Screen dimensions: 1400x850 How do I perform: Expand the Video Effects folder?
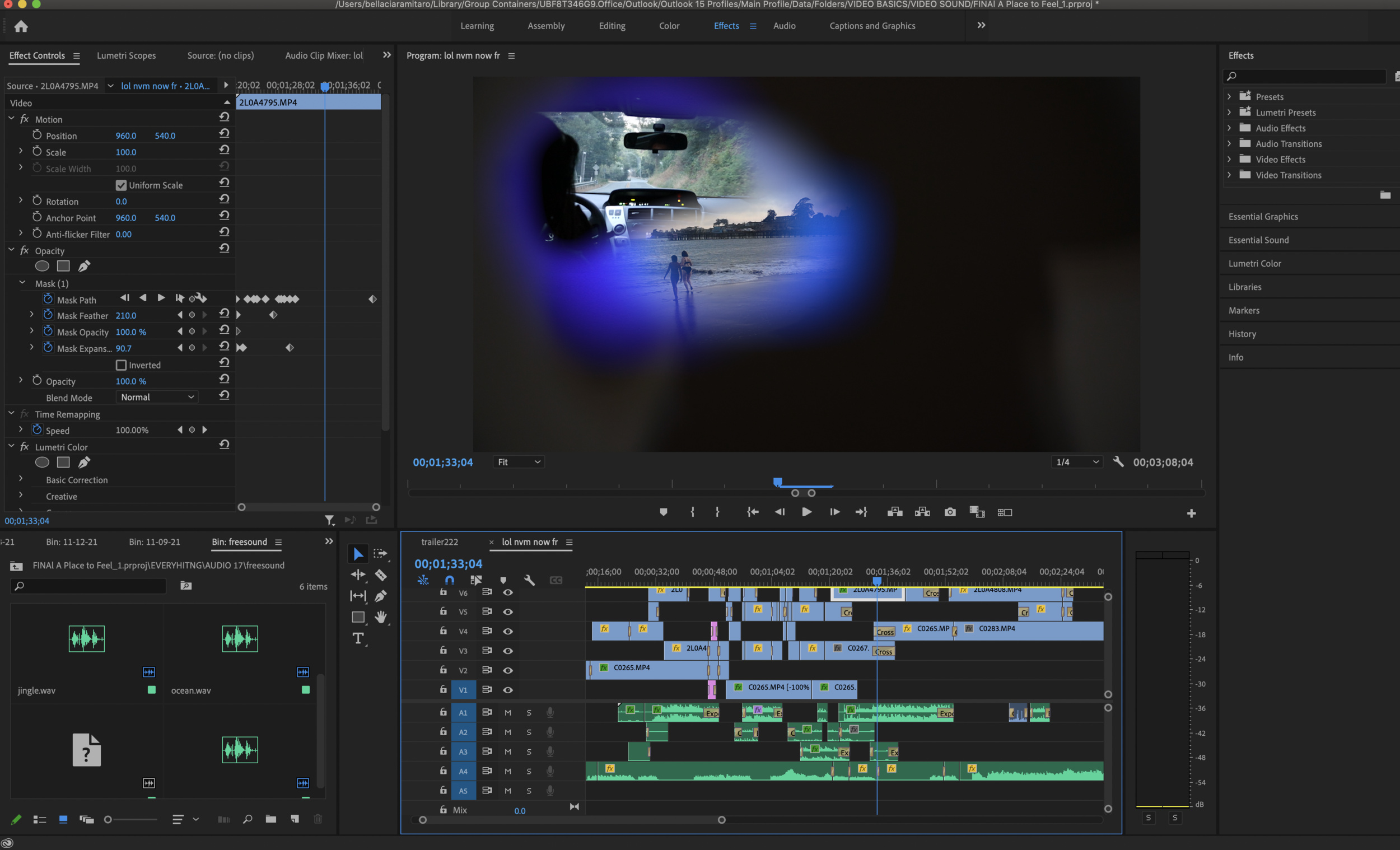[x=1229, y=160]
